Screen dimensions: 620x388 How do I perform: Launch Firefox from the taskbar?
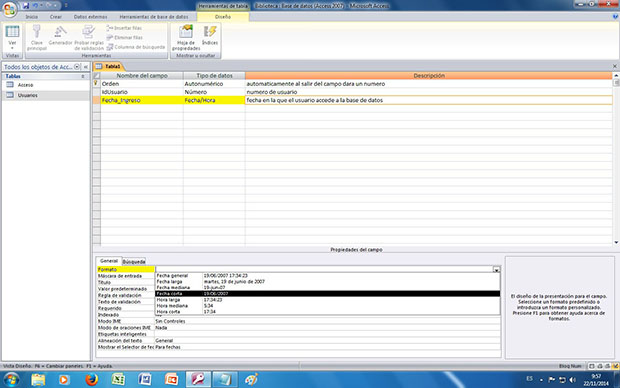[91, 380]
